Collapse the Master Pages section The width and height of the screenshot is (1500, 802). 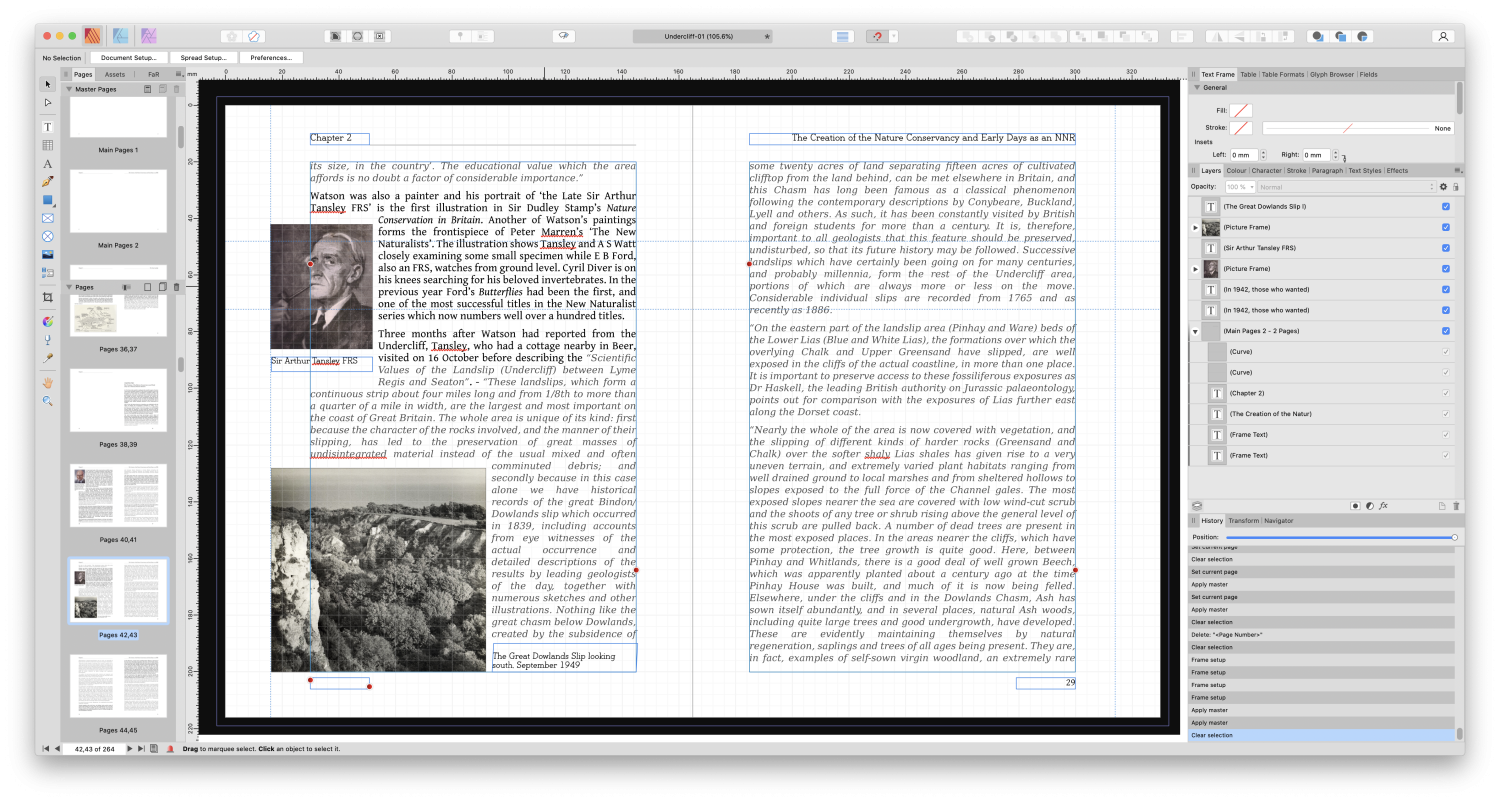tap(69, 89)
